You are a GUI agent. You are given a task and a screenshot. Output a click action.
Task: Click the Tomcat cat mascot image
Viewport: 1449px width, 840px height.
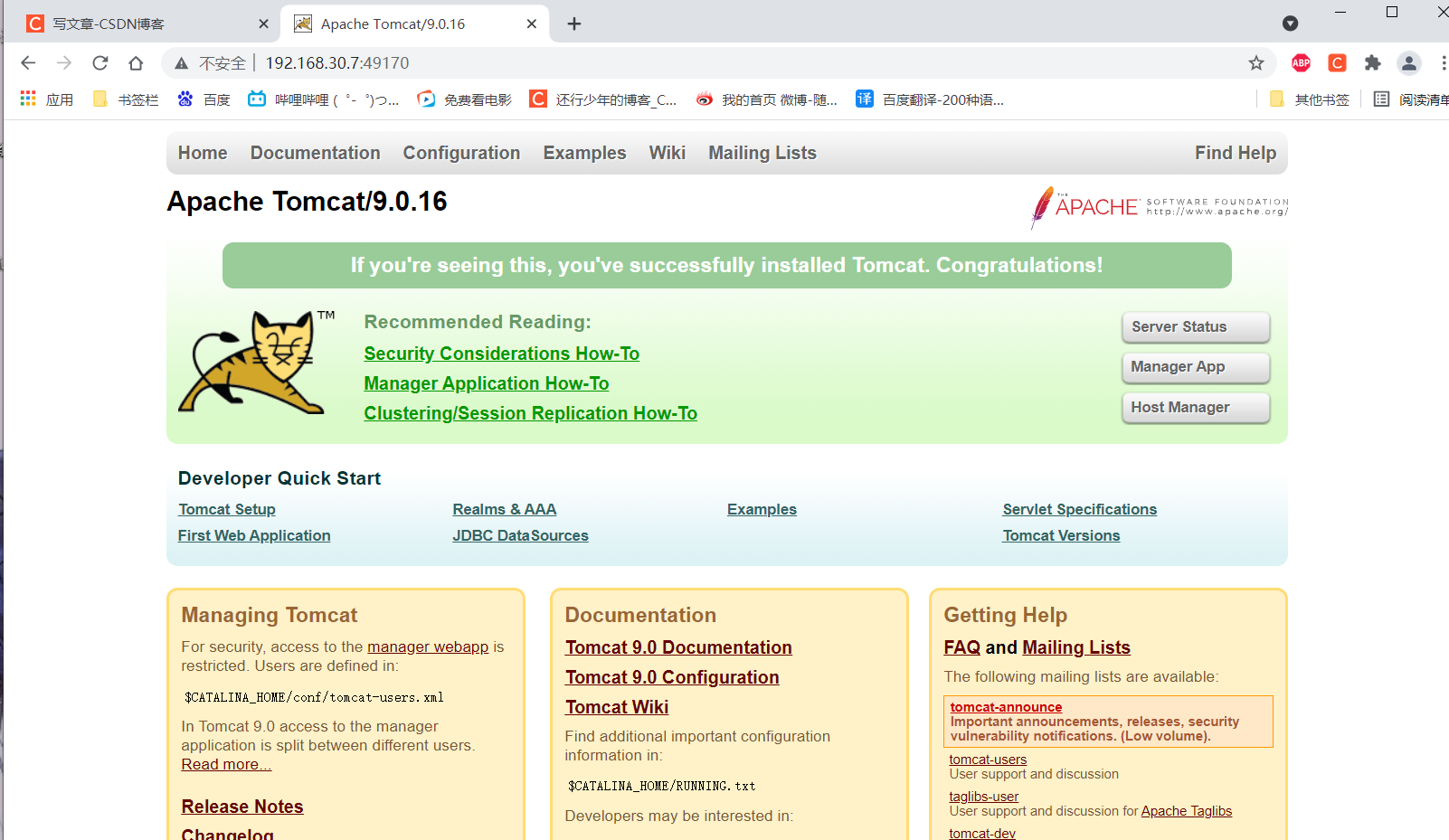pyautogui.click(x=255, y=362)
